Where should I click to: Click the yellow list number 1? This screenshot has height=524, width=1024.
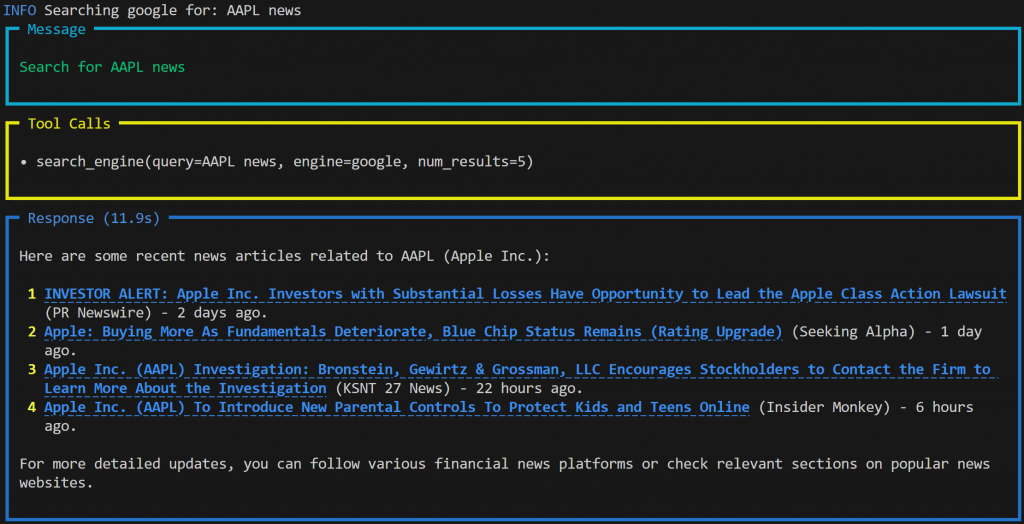click(x=32, y=294)
